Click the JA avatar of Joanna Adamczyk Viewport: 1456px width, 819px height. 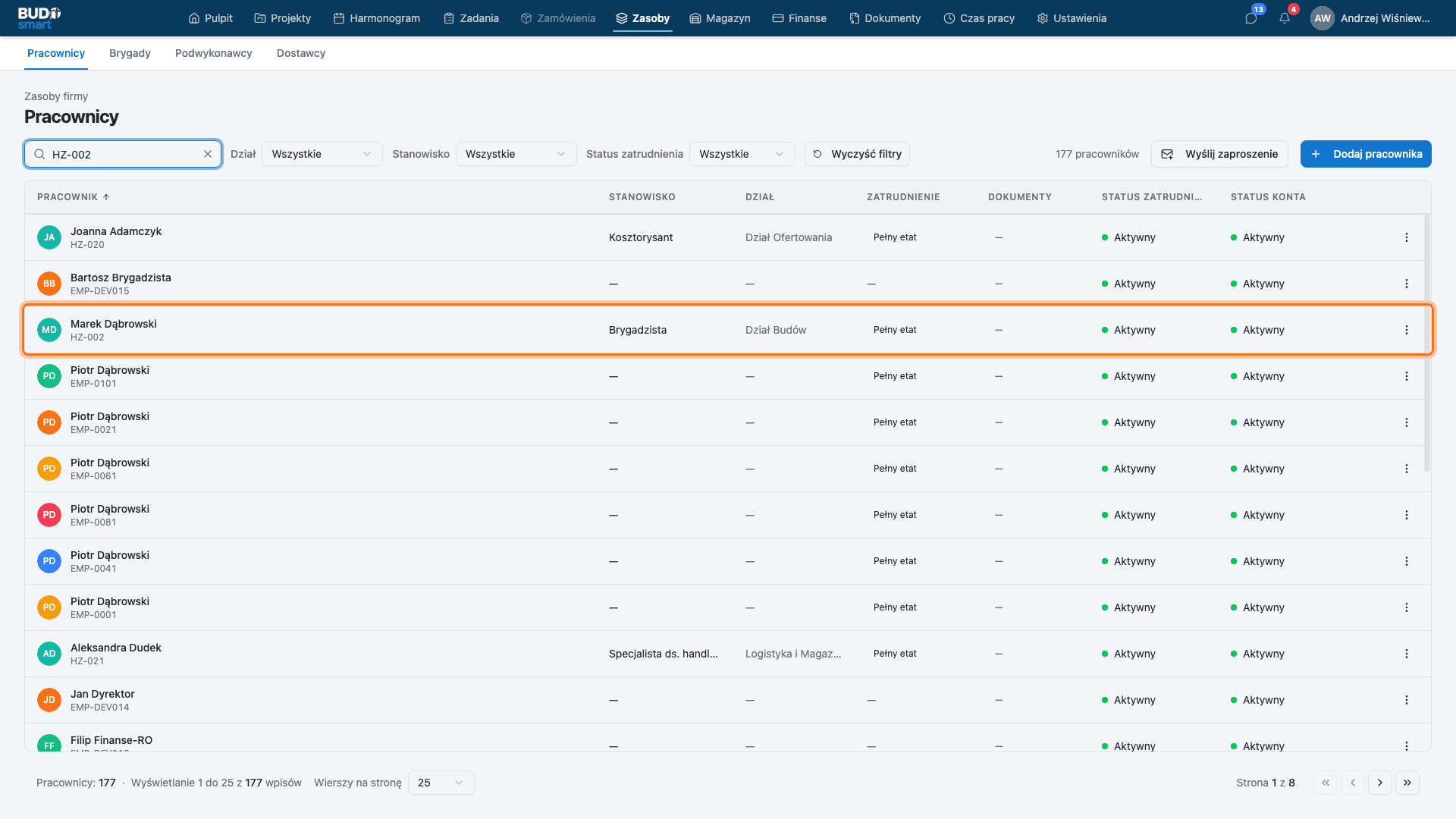pyautogui.click(x=49, y=237)
